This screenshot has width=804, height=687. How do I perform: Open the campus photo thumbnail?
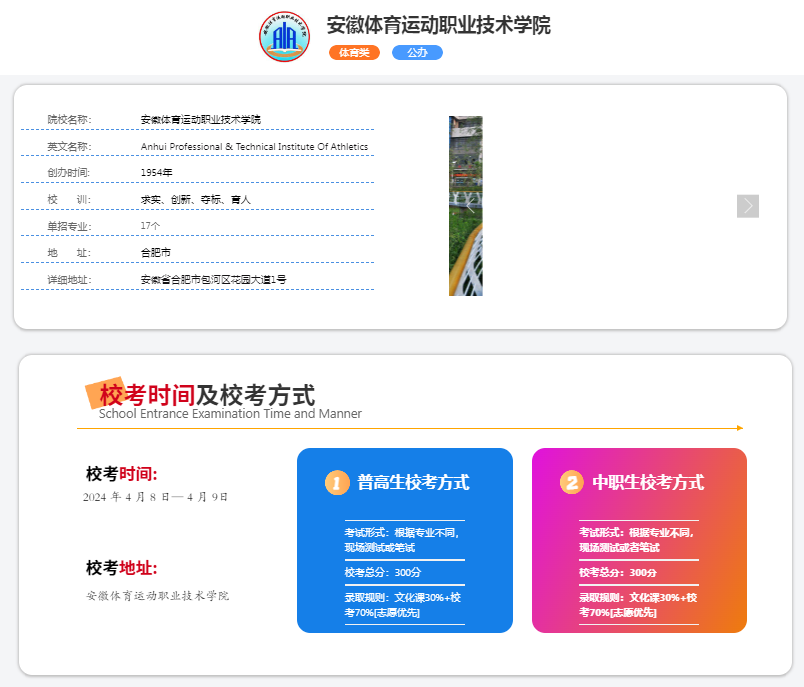tap(466, 206)
